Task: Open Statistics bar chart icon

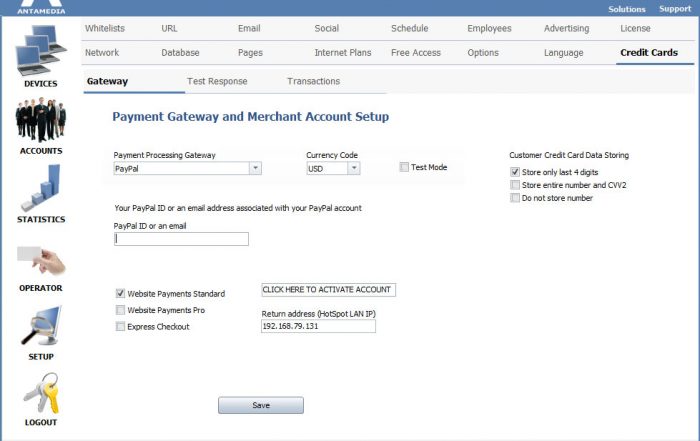Action: tap(41, 187)
